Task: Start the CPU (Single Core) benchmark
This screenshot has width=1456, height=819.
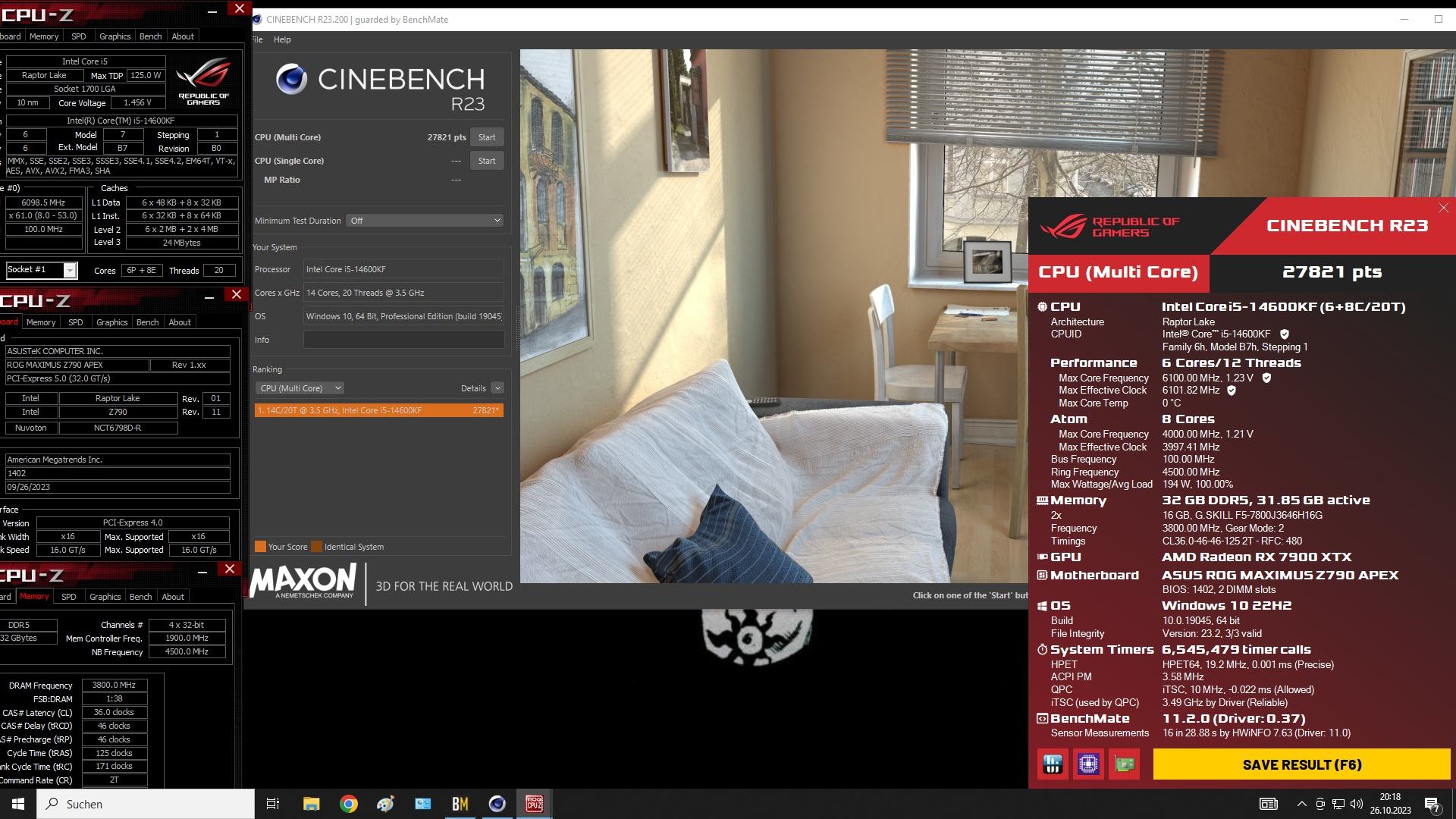Action: point(487,161)
